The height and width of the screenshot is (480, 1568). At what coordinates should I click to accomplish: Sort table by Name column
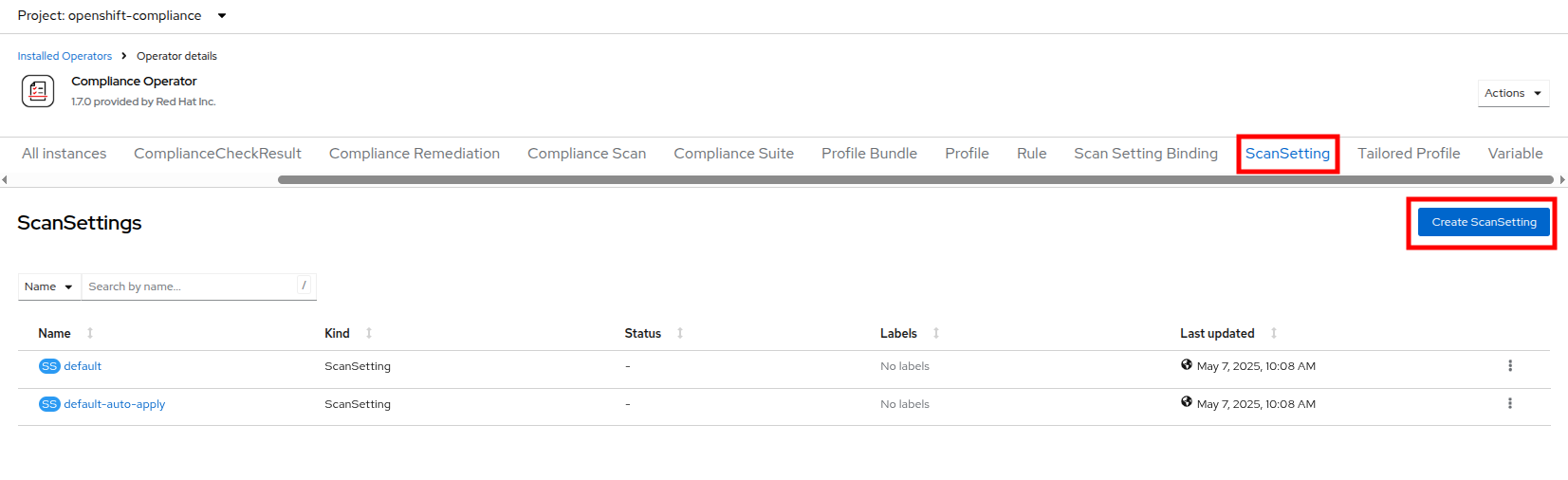click(55, 333)
